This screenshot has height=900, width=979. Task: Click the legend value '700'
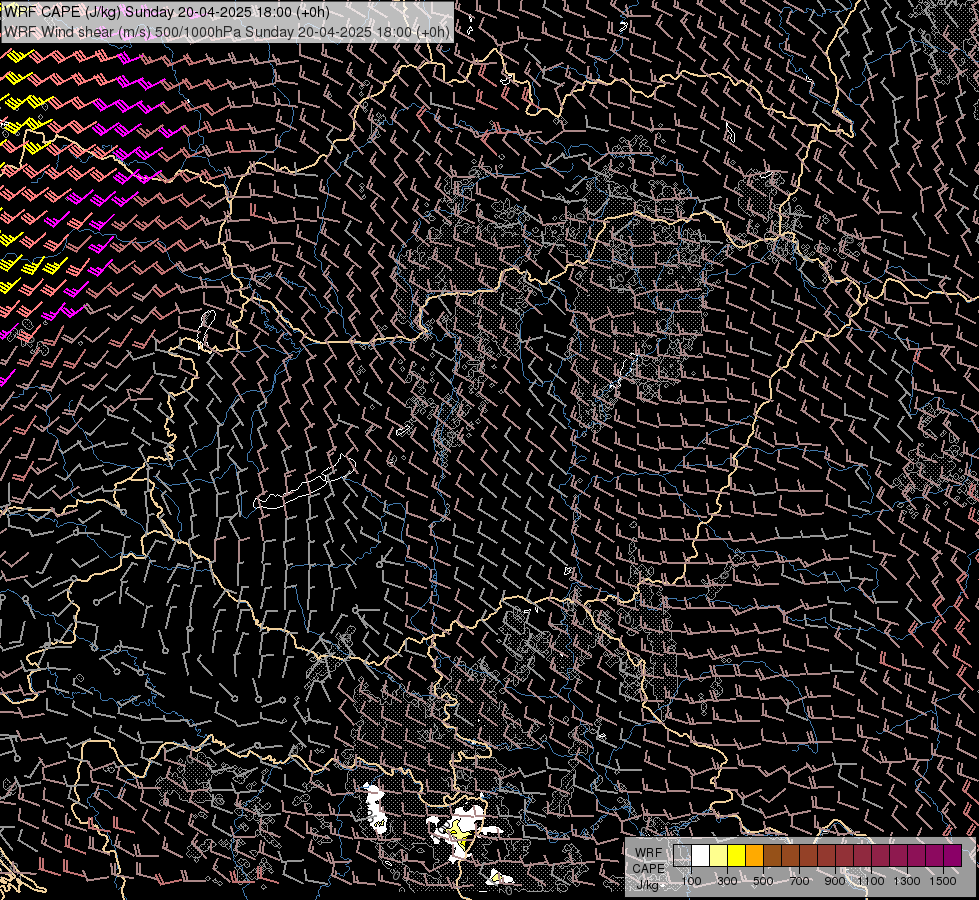point(799,881)
